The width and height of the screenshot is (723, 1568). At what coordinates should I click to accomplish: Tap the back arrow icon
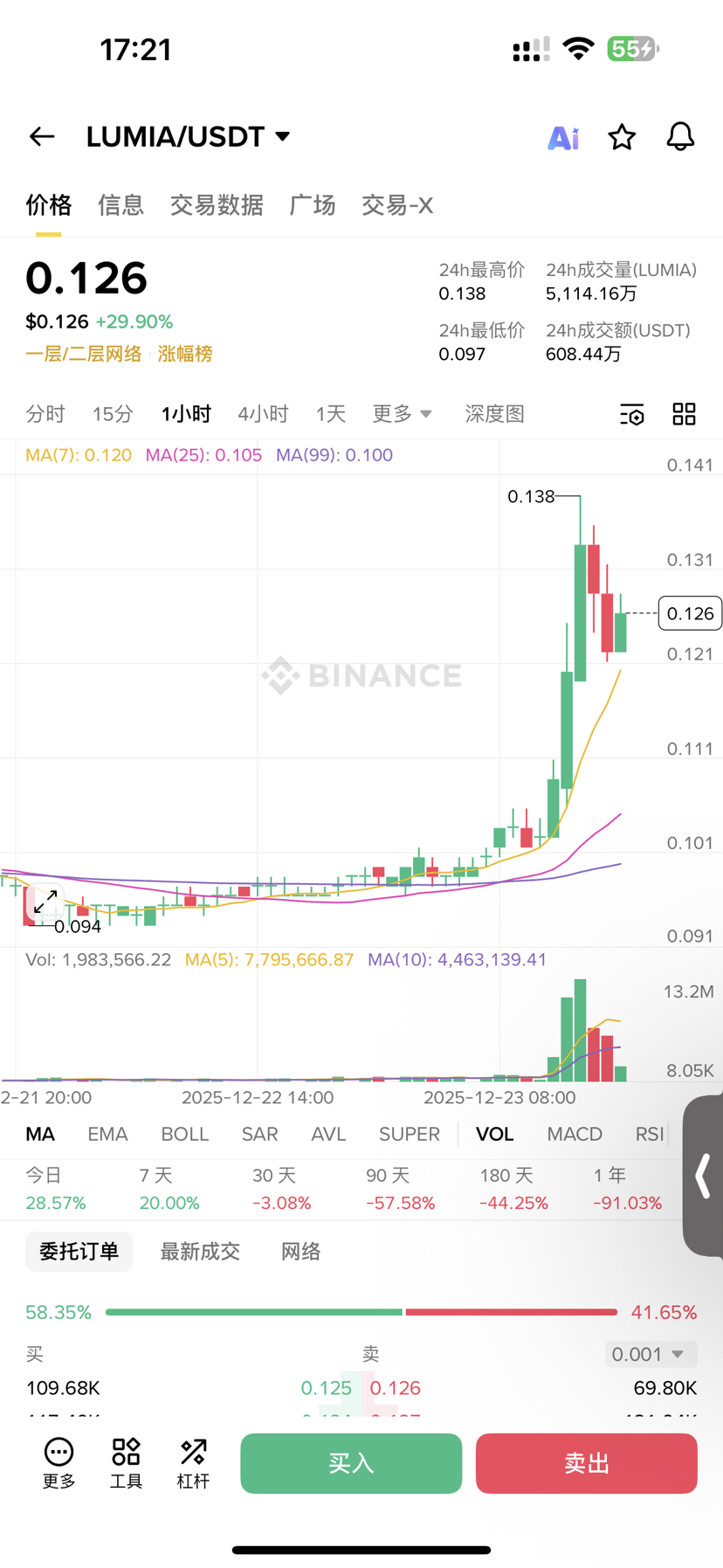pyautogui.click(x=42, y=136)
